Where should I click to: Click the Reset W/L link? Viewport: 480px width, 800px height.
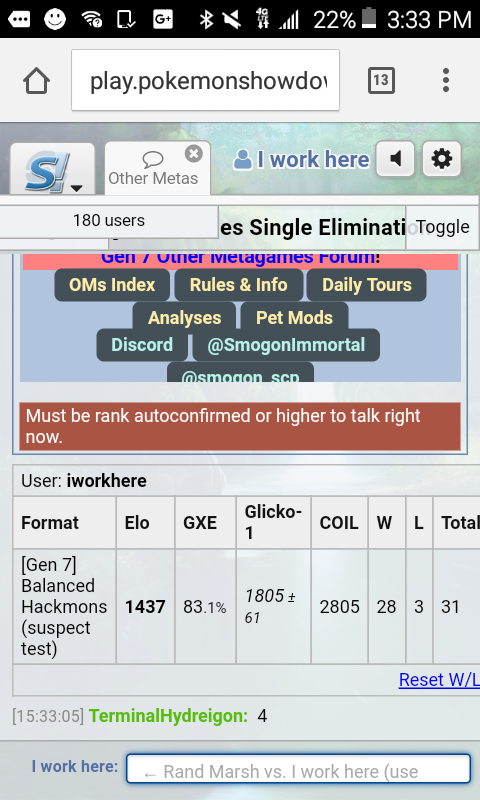click(x=439, y=680)
